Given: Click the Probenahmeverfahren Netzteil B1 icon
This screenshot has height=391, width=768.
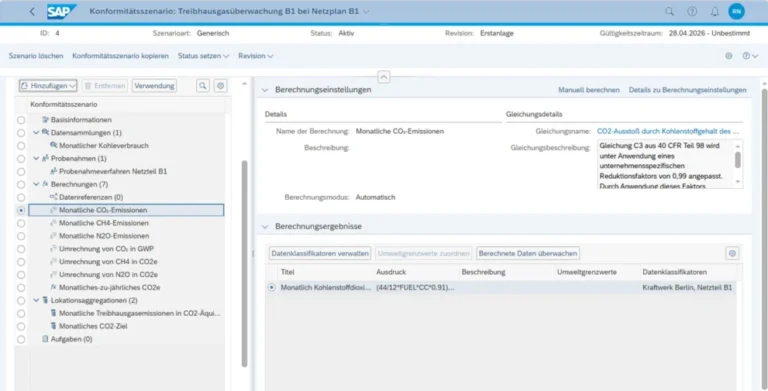Looking at the screenshot, I should pos(54,171).
